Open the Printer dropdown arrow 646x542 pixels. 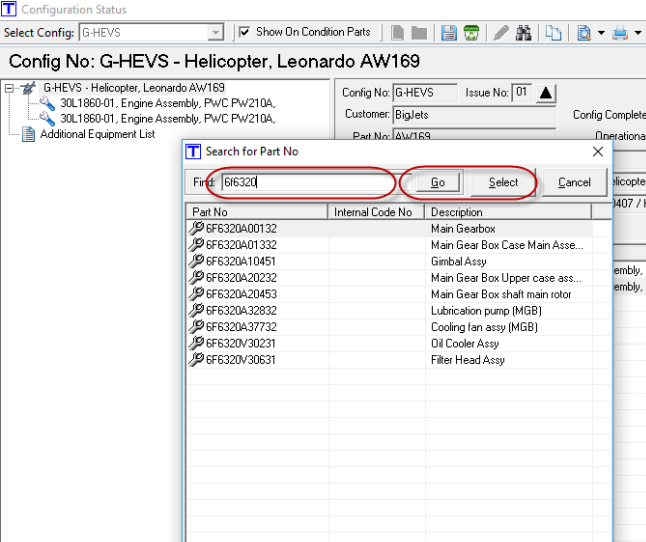(x=638, y=33)
